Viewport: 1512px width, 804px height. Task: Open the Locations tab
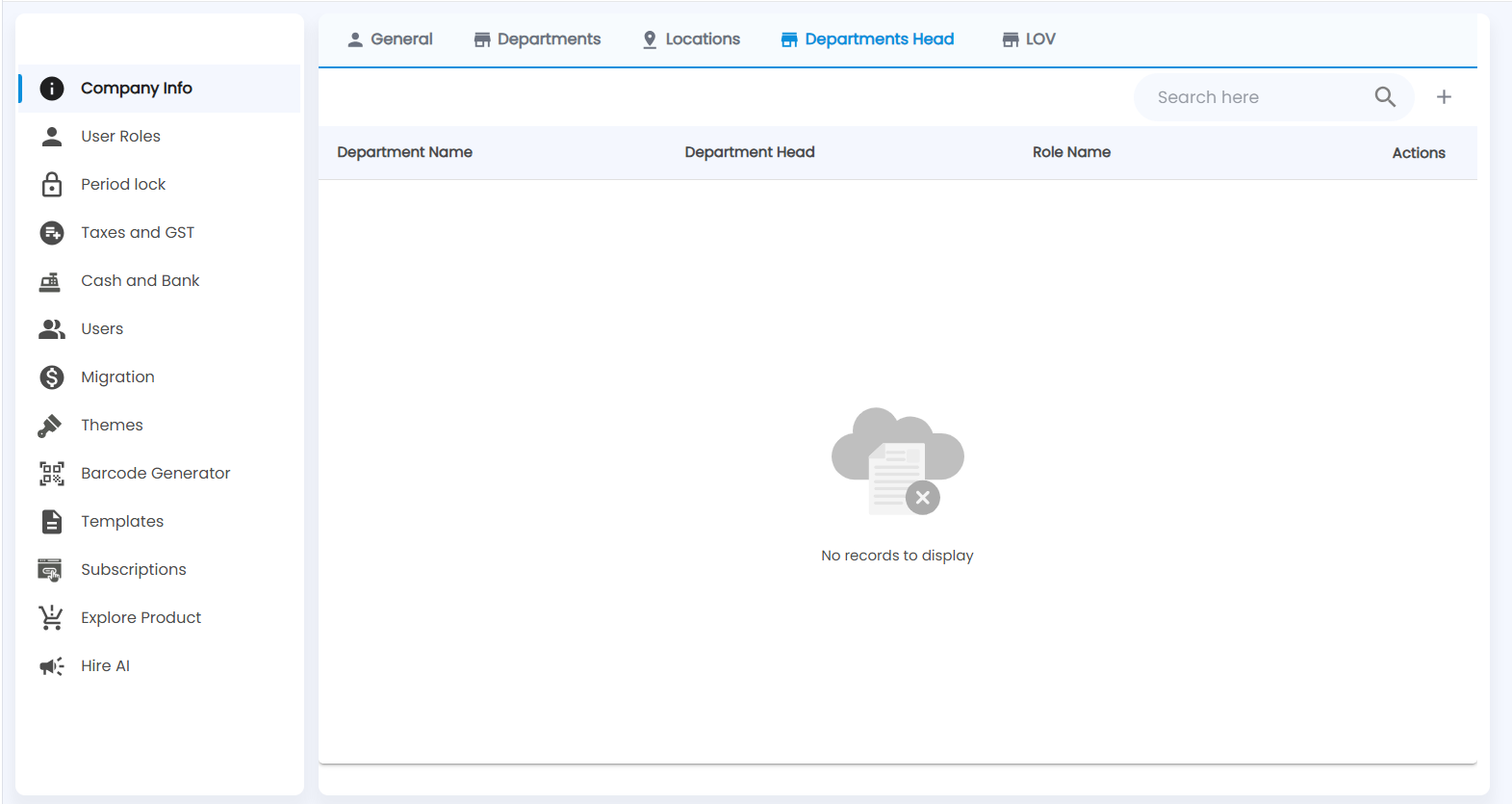pos(691,39)
